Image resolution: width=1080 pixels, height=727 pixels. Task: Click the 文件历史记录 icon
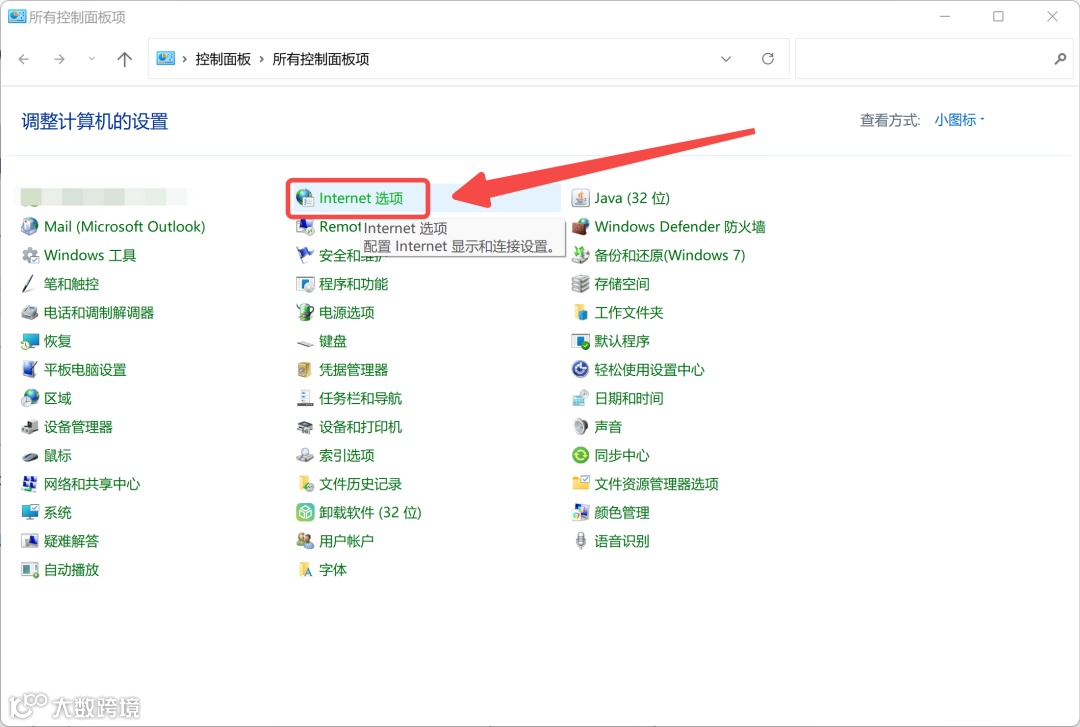pos(304,484)
